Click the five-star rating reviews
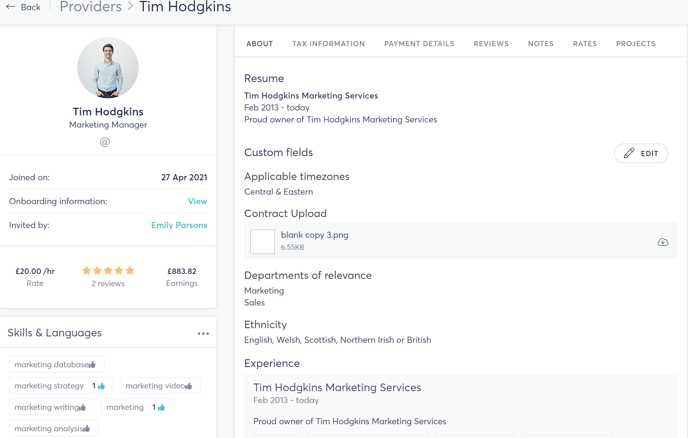Screen dimensions: 688x438 pos(108,270)
